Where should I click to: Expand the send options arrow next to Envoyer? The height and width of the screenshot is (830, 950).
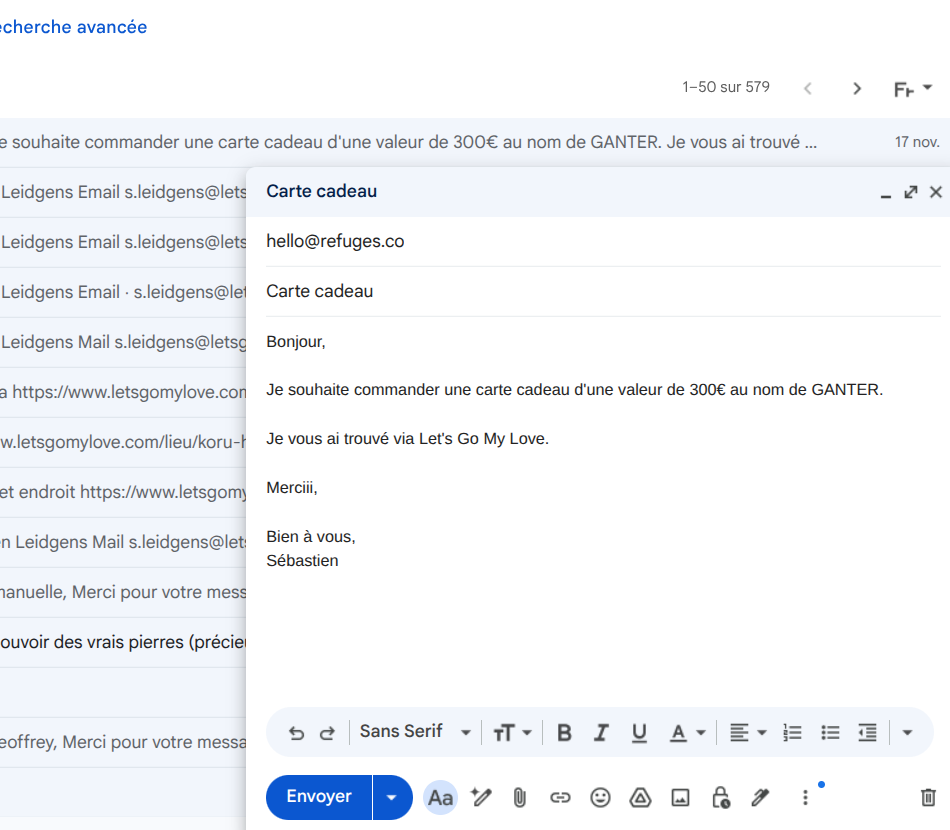[x=392, y=797]
